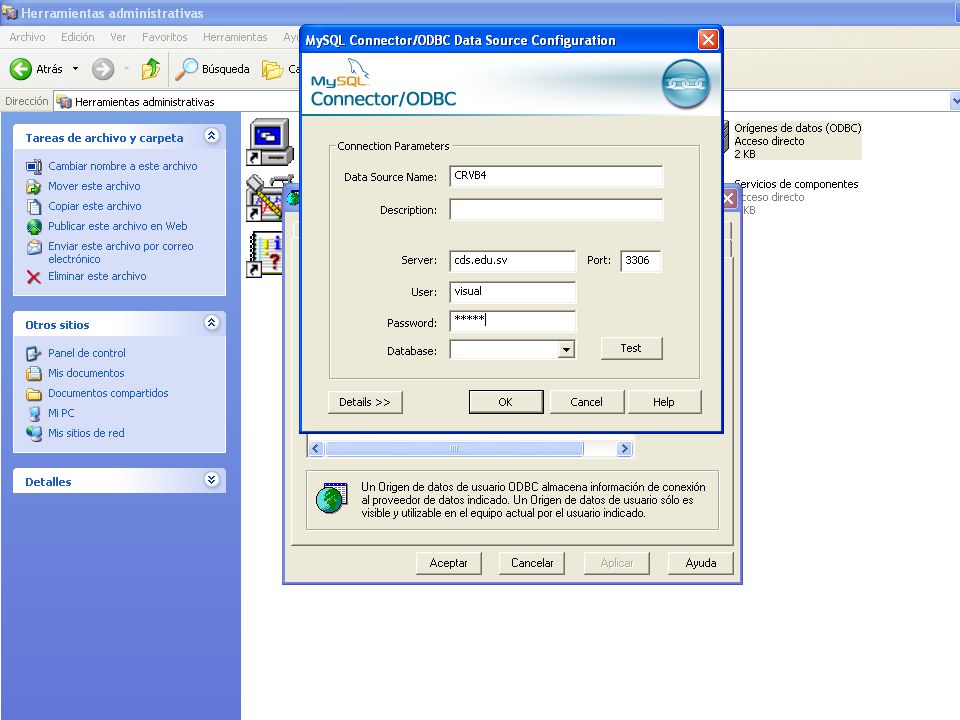This screenshot has width=960, height=720.
Task: Click the Test connection button
Action: point(631,348)
